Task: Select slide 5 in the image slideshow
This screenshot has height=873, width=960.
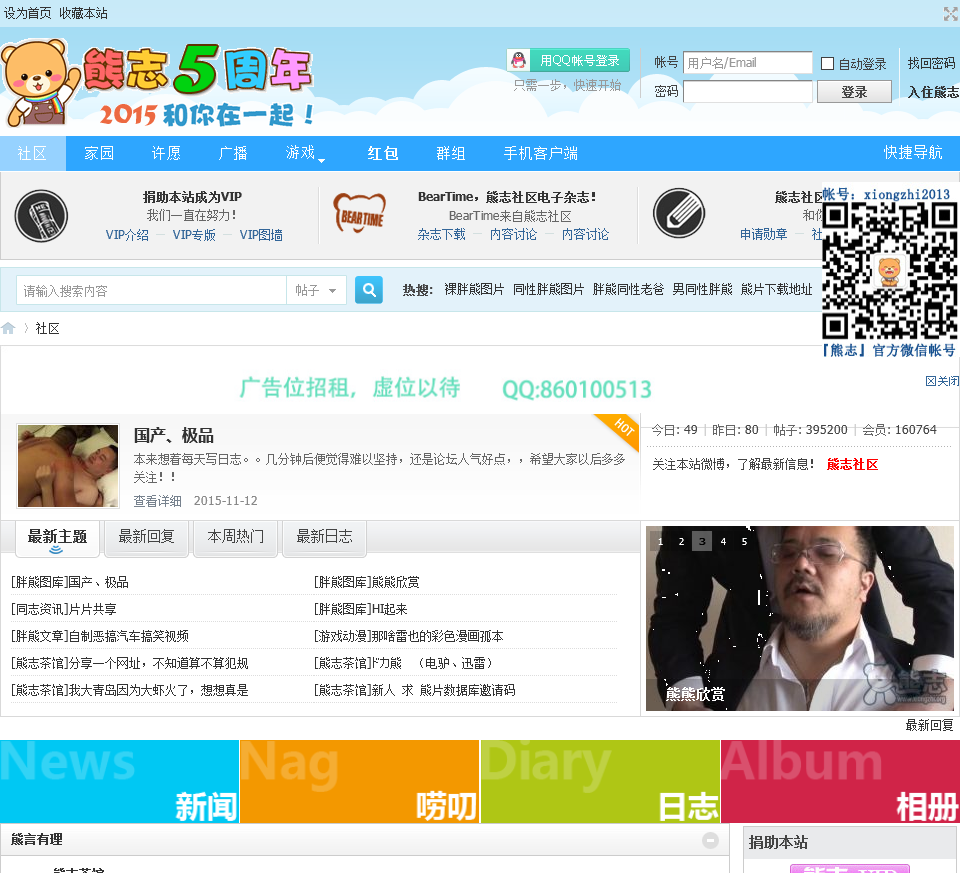Action: (x=744, y=541)
